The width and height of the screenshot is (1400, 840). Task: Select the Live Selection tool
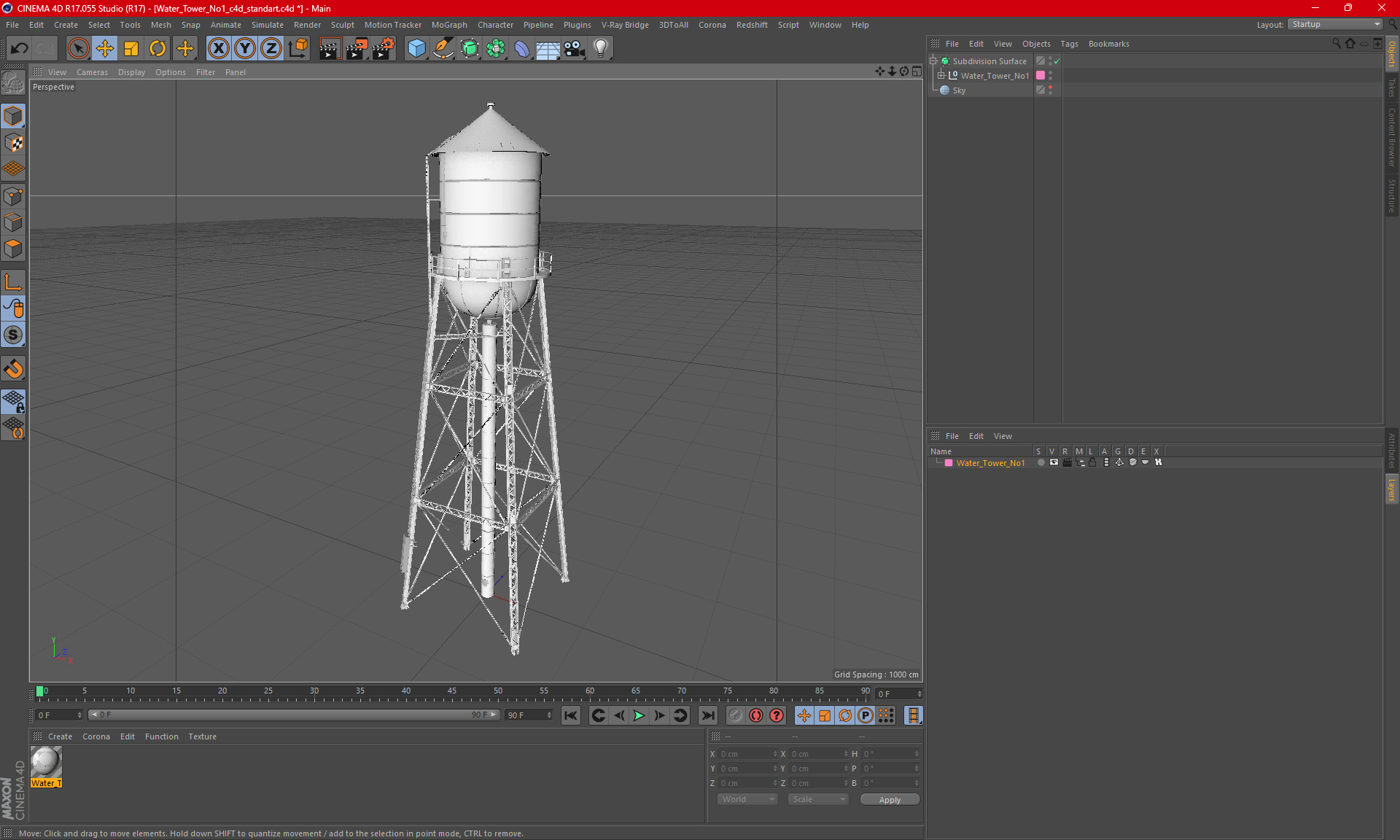click(x=78, y=49)
